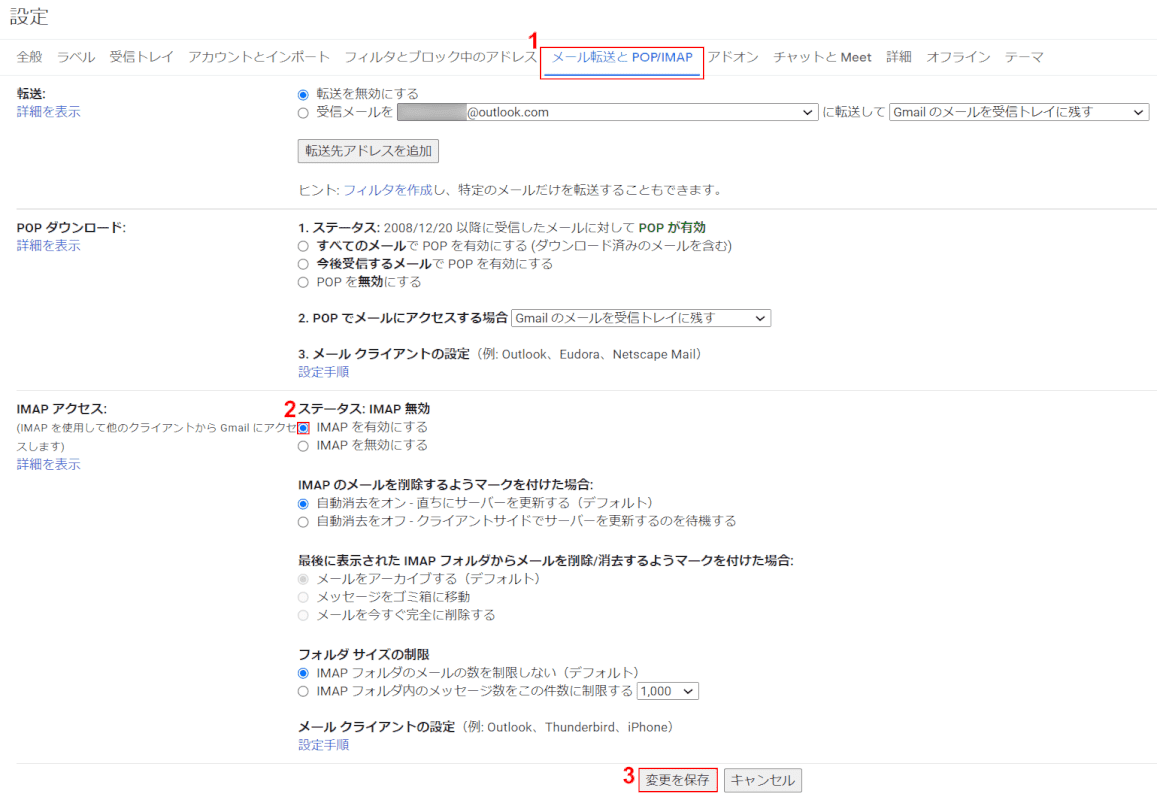The image size is (1157, 800).
Task: Click 変更を保存 button
Action: point(677,780)
